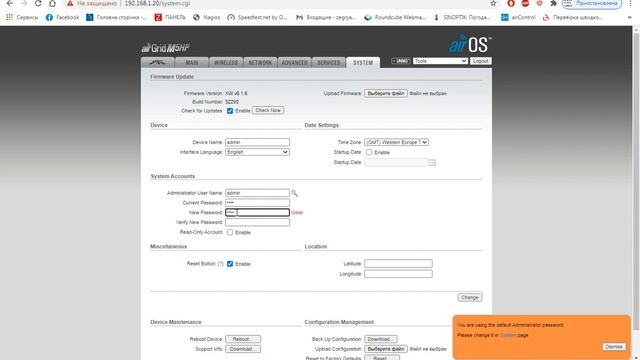Screen dimensions: 640x360
Task: Open the ПАНЕЛЬ bookmark
Action: pos(170,18)
